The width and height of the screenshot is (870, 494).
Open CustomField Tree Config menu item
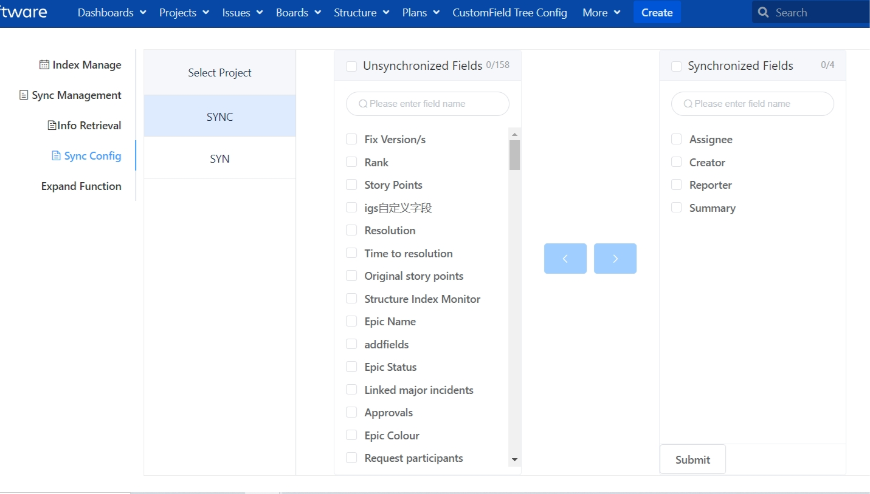coord(509,13)
